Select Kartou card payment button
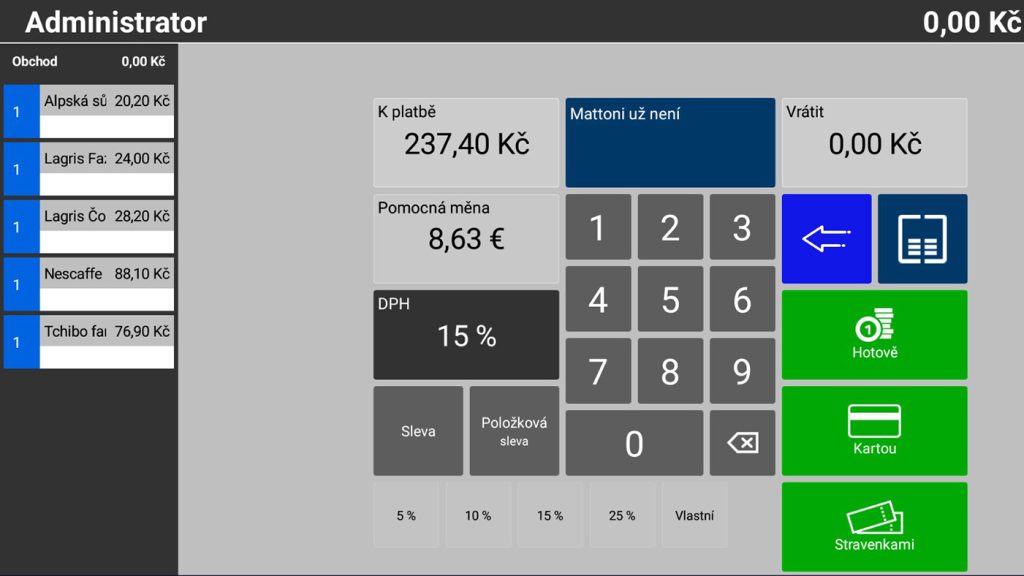Image resolution: width=1024 pixels, height=576 pixels. click(874, 431)
